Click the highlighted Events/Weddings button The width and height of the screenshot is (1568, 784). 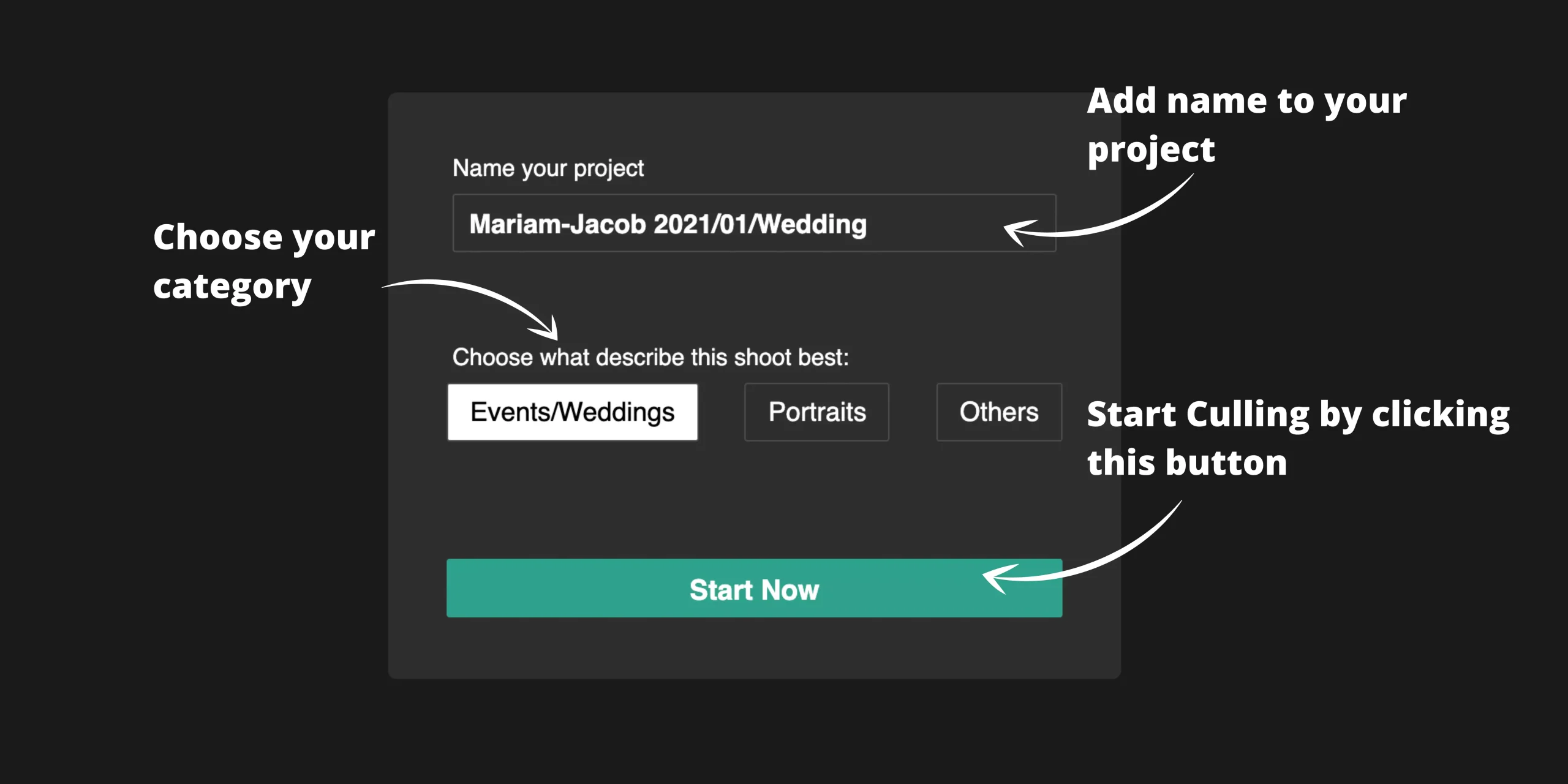click(x=572, y=412)
